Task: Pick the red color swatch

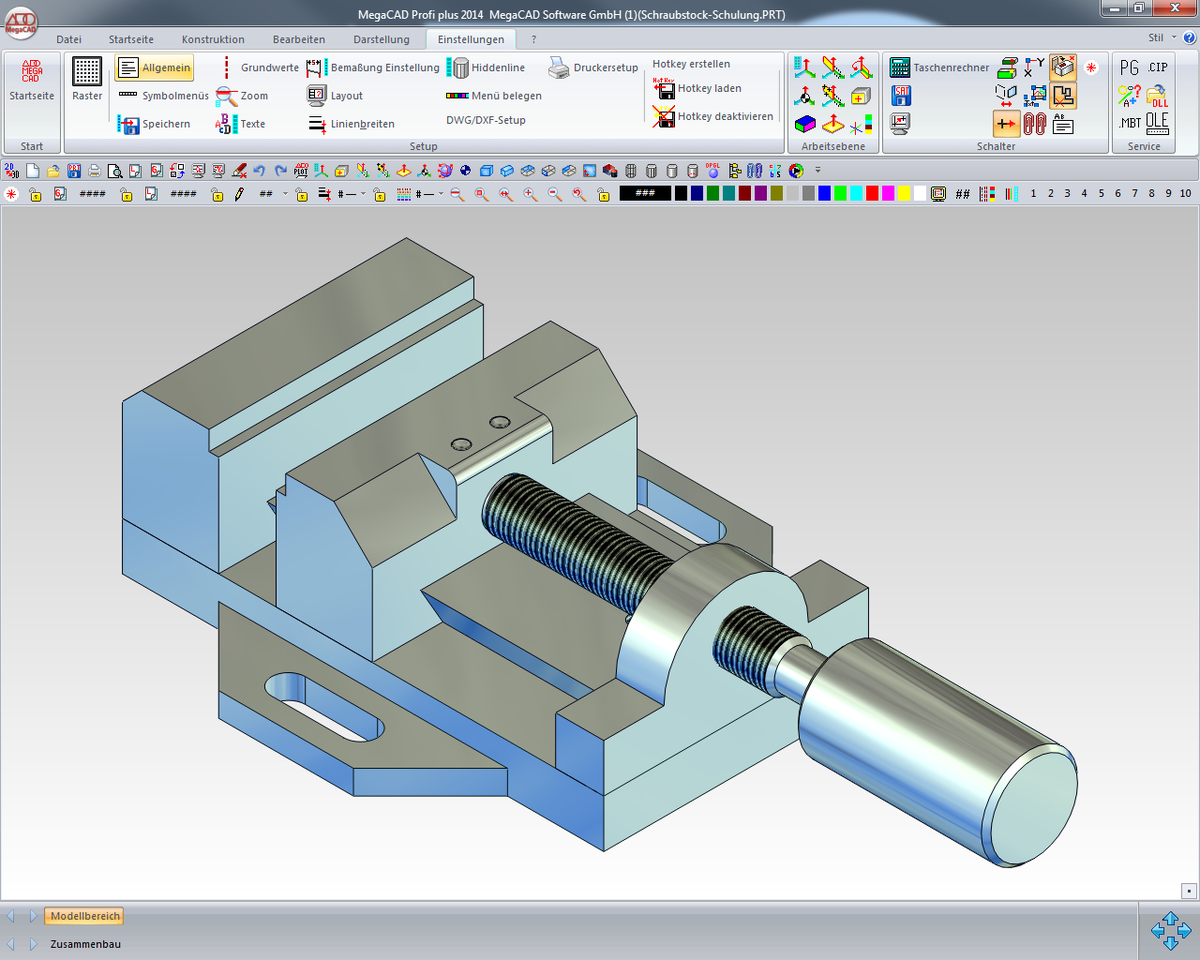Action: 872,194
